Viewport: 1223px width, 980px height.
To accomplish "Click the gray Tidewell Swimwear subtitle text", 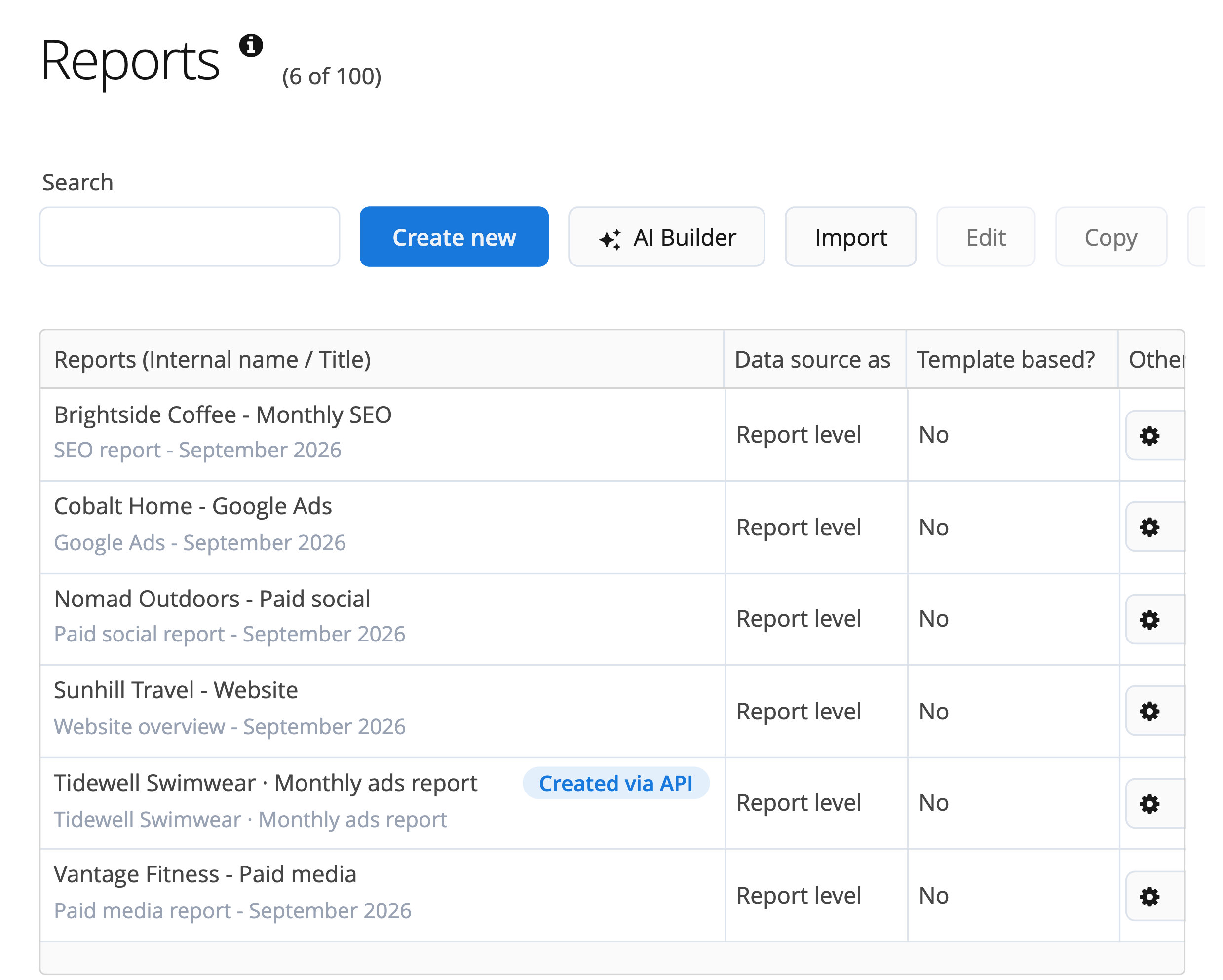I will [x=250, y=820].
